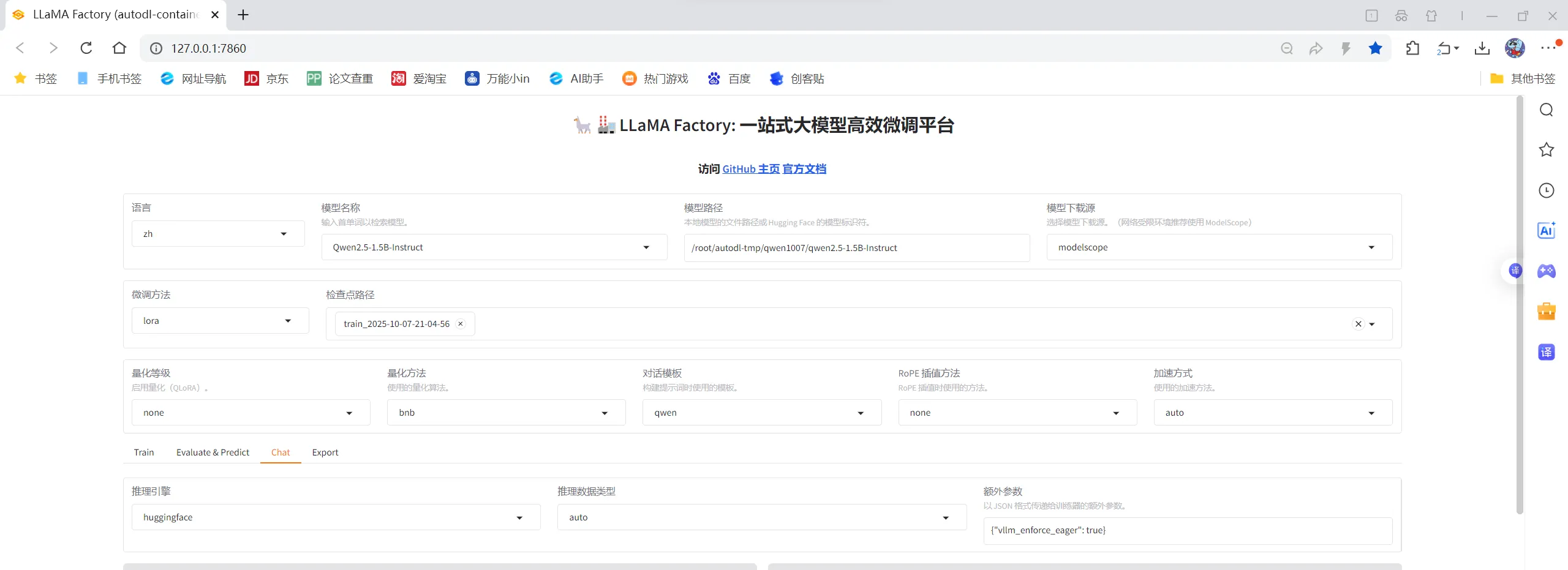This screenshot has width=1568, height=570.
Task: Click the sidebar search magnifier icon
Action: click(x=1547, y=110)
